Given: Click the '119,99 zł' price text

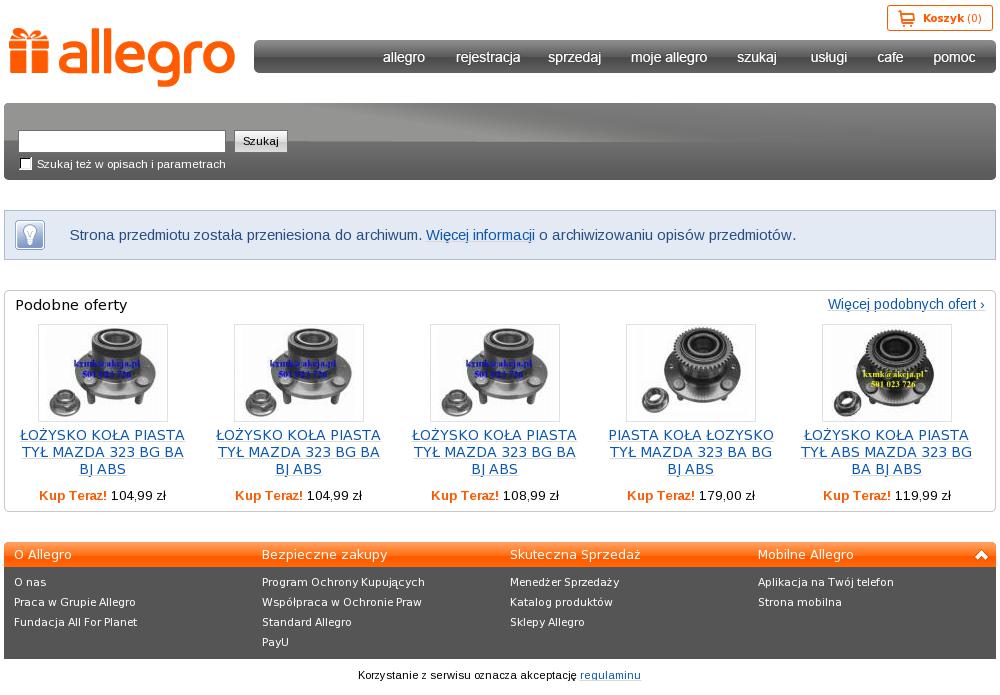Looking at the screenshot, I should (923, 495).
